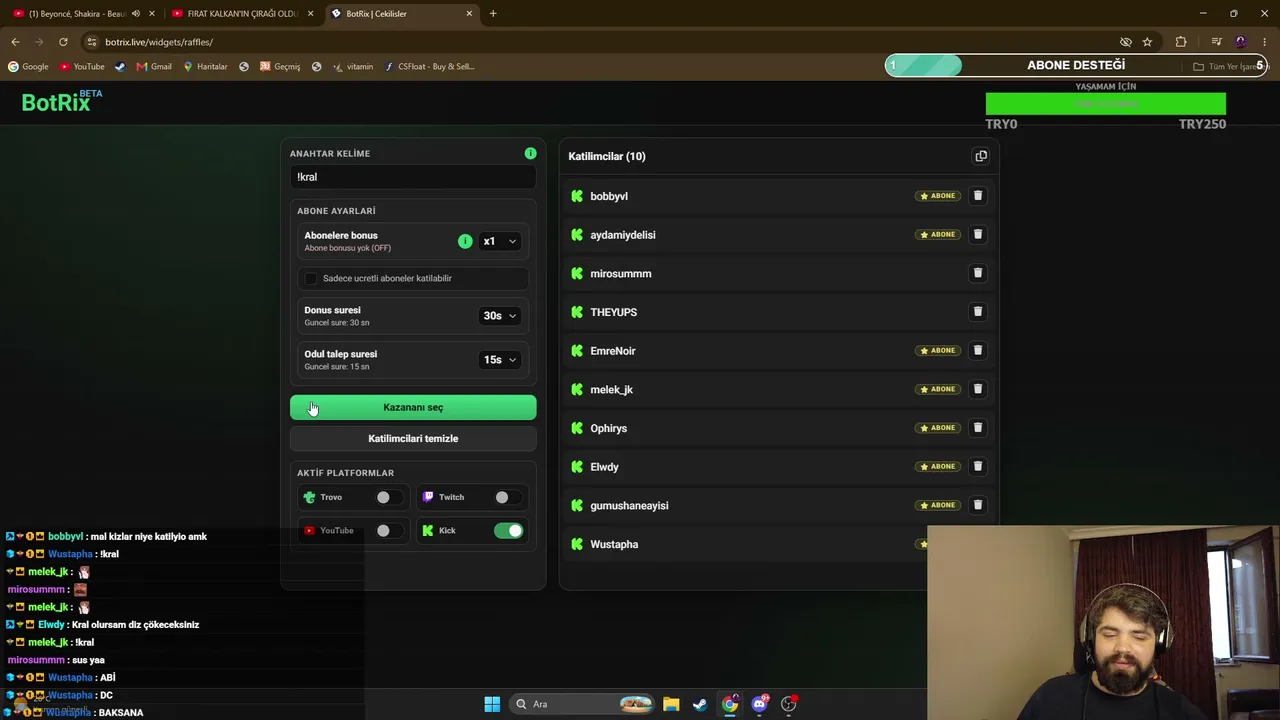Remove melek_jk using the trash icon
This screenshot has width=1280, height=720.
click(x=978, y=389)
